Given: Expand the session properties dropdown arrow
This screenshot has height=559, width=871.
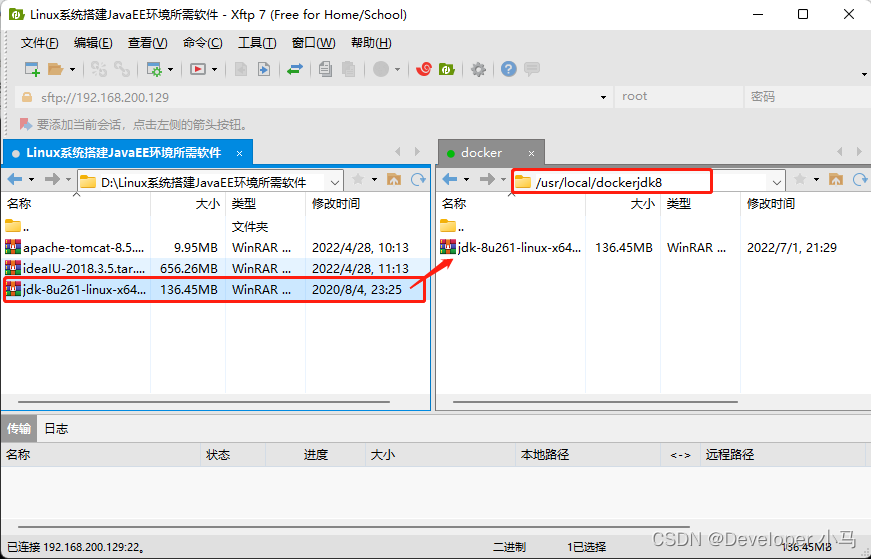Looking at the screenshot, I should tap(171, 70).
